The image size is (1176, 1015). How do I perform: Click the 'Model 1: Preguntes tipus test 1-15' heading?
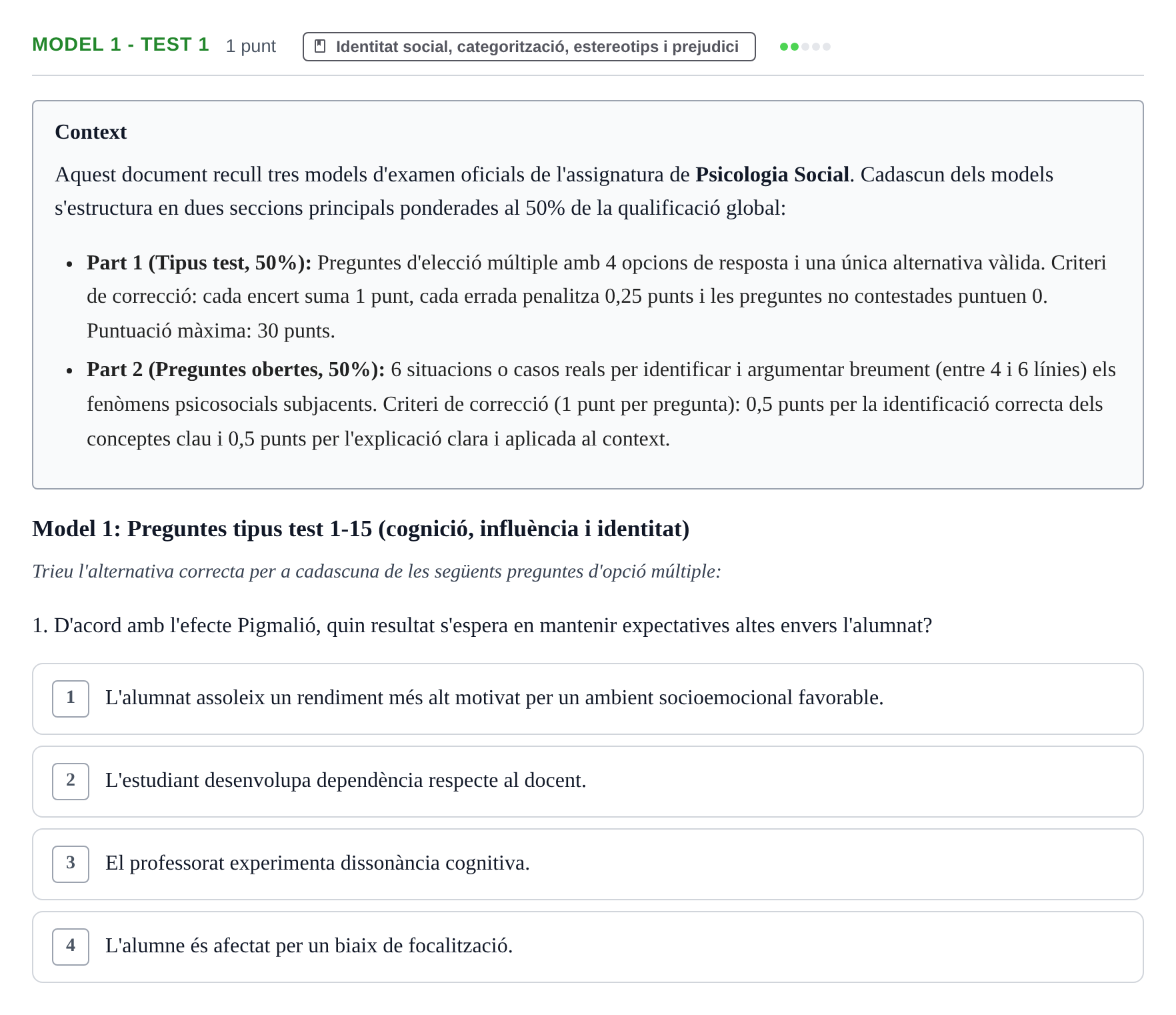click(361, 529)
